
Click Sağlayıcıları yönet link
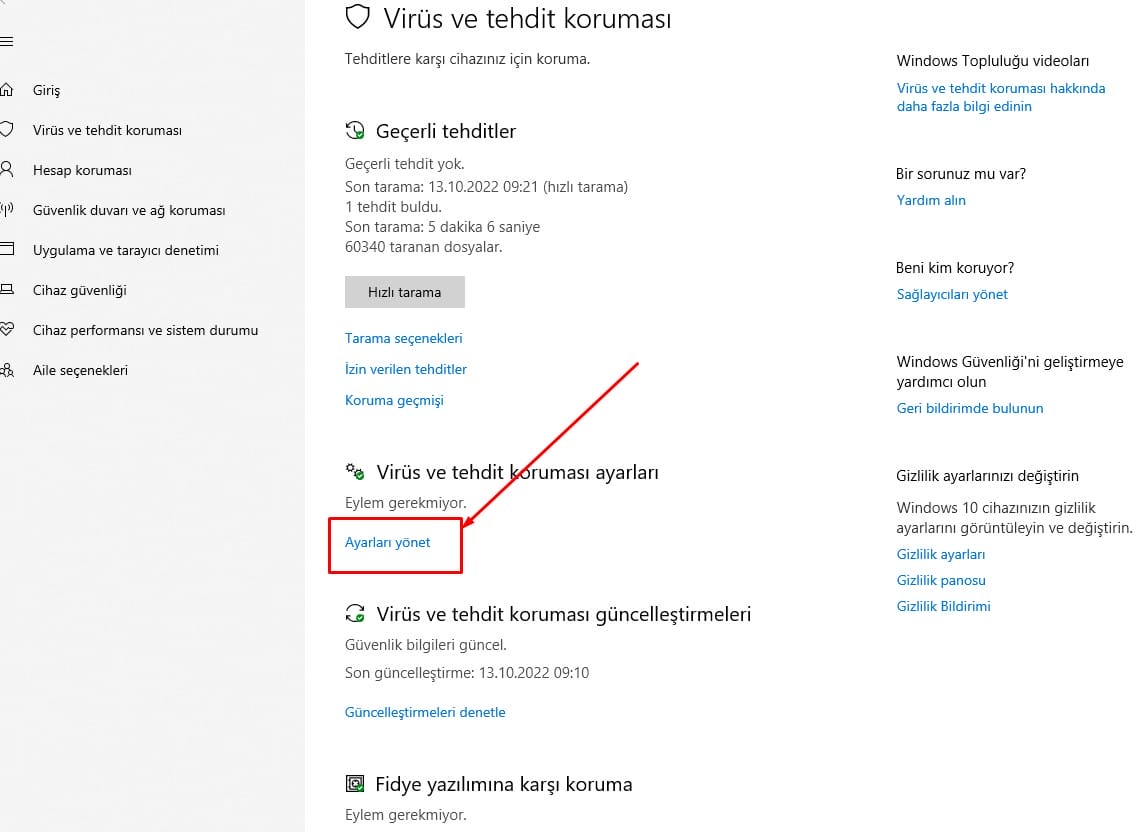pyautogui.click(x=952, y=294)
